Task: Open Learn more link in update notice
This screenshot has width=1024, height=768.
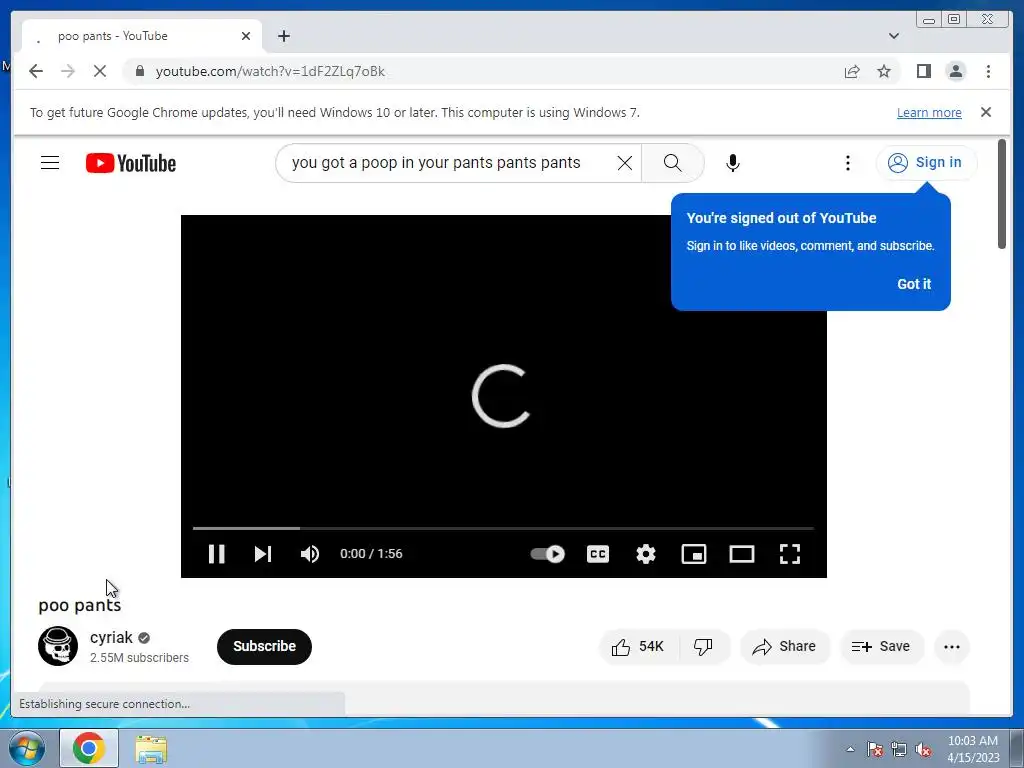Action: (929, 112)
